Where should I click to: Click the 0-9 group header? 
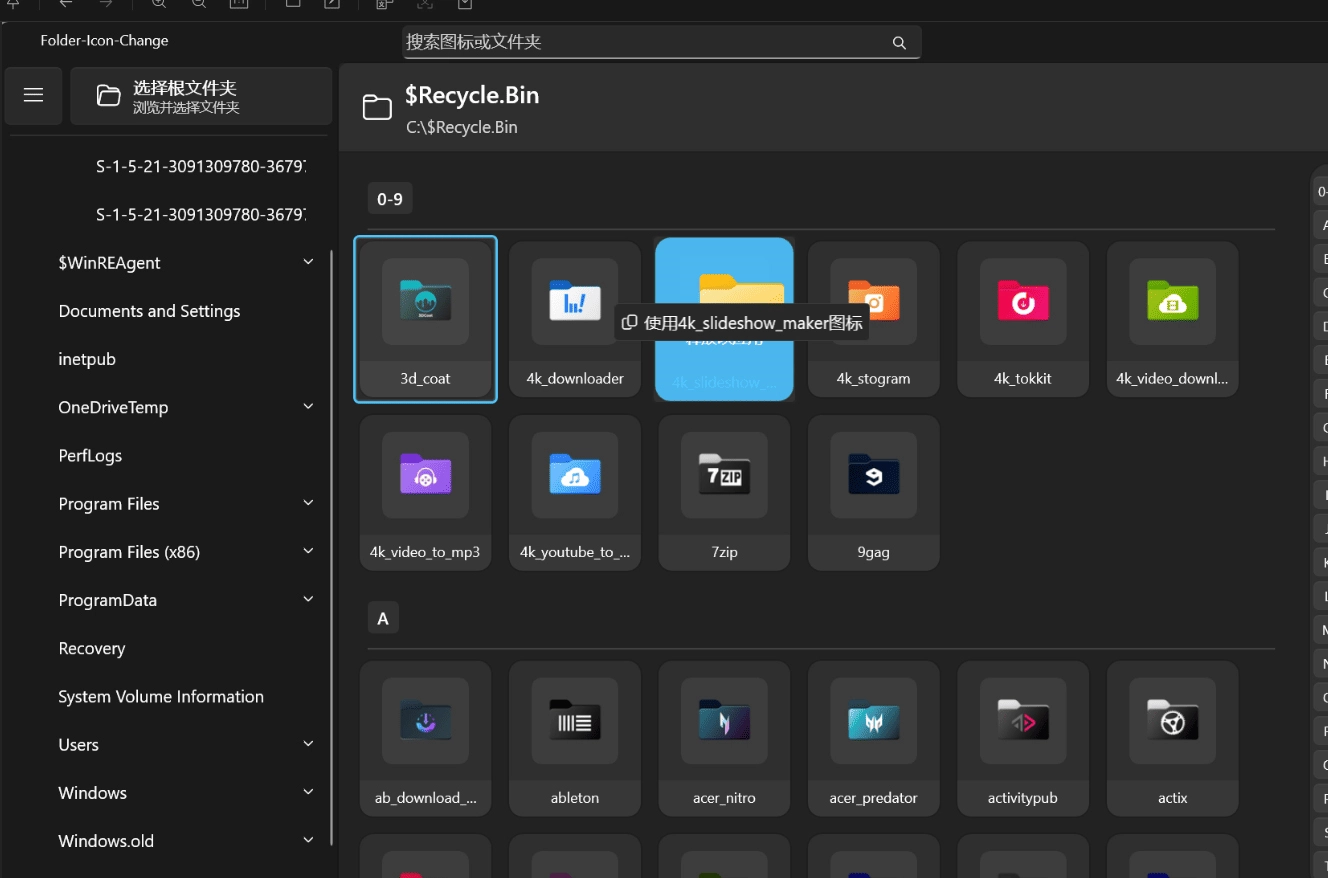click(x=390, y=199)
